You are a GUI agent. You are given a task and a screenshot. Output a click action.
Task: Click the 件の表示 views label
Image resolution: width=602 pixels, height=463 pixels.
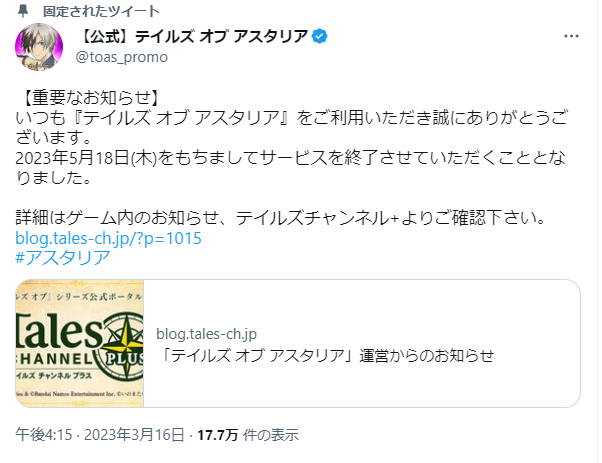click(273, 435)
